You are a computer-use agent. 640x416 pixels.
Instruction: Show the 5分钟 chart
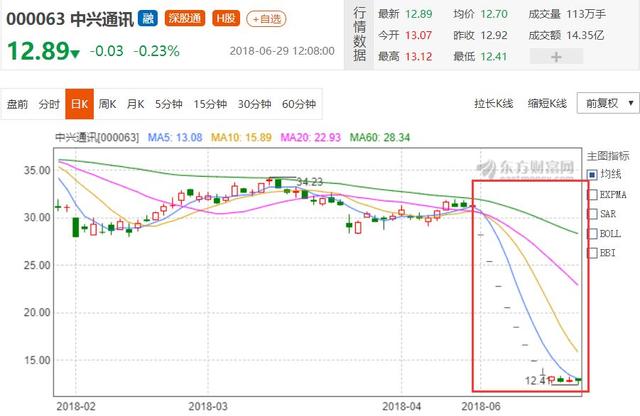click(168, 103)
